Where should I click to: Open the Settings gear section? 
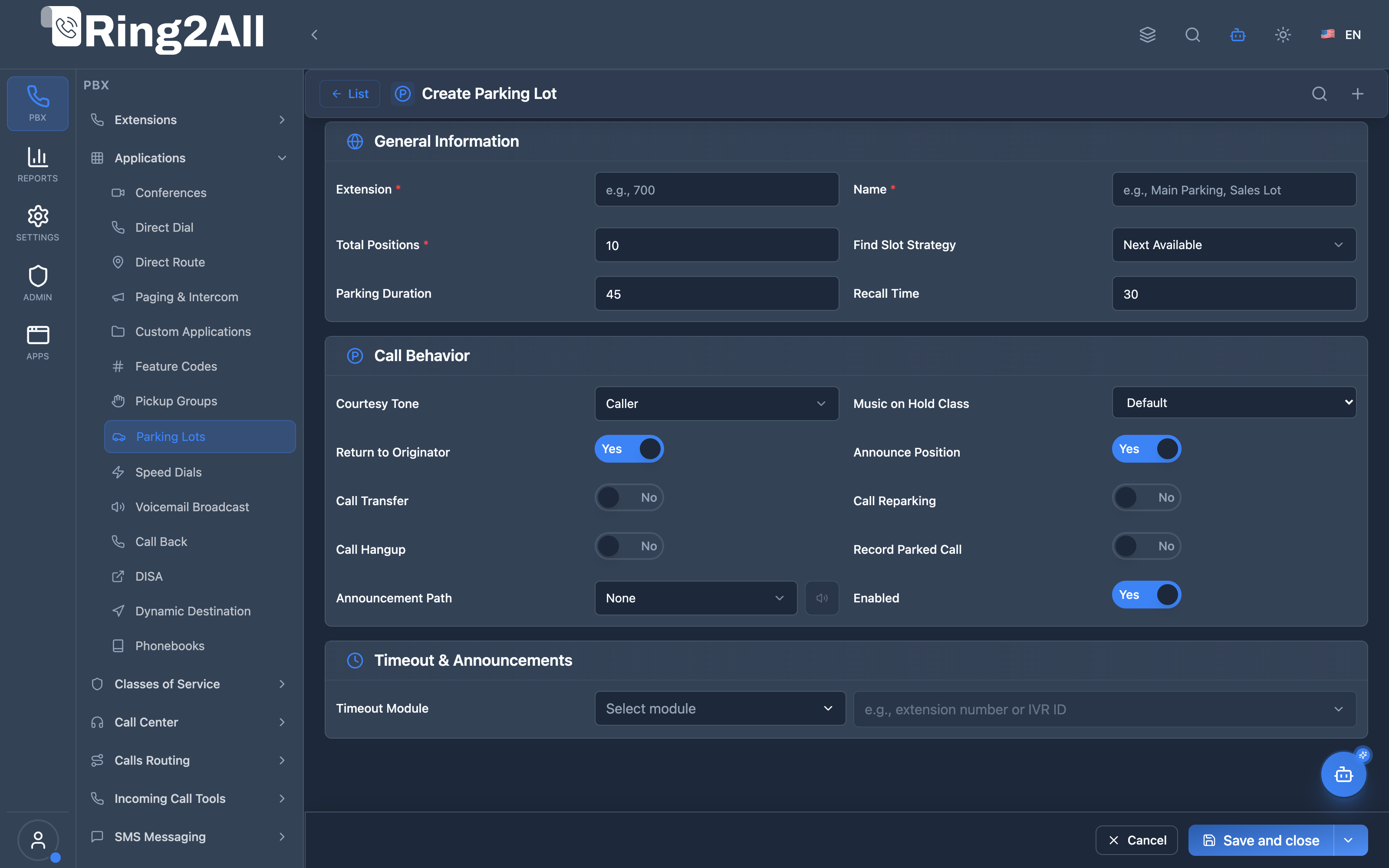point(38,224)
